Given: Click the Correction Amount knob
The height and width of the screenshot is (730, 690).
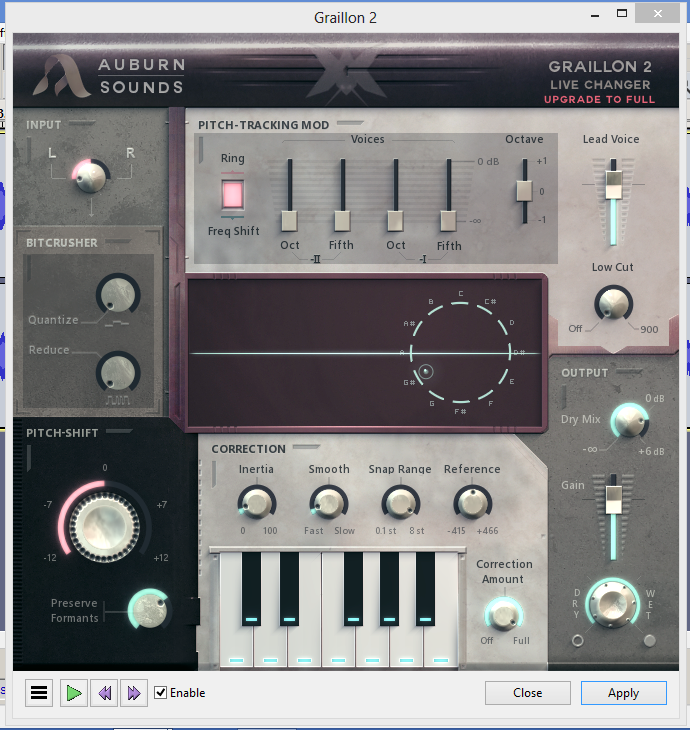Looking at the screenshot, I should (x=504, y=614).
